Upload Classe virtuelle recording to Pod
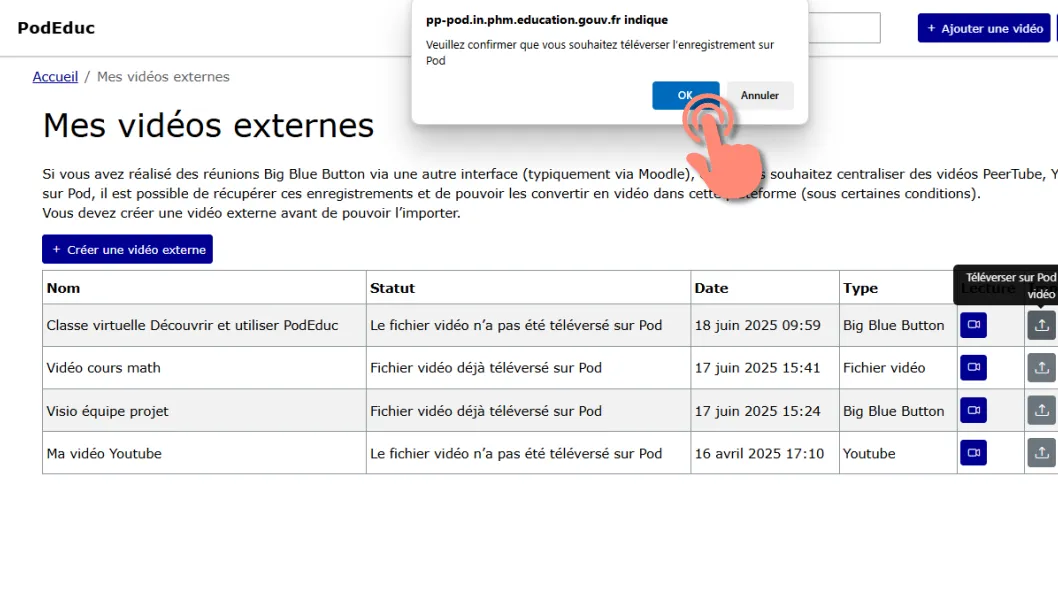 pos(1041,325)
